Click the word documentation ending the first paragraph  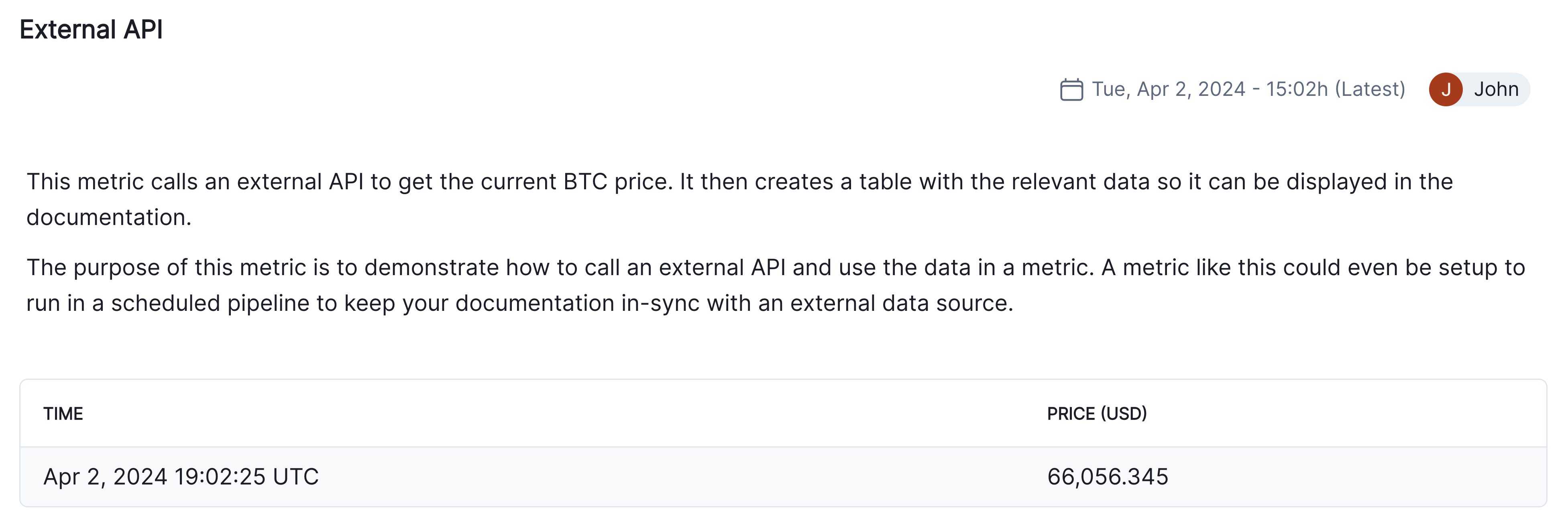pos(108,218)
